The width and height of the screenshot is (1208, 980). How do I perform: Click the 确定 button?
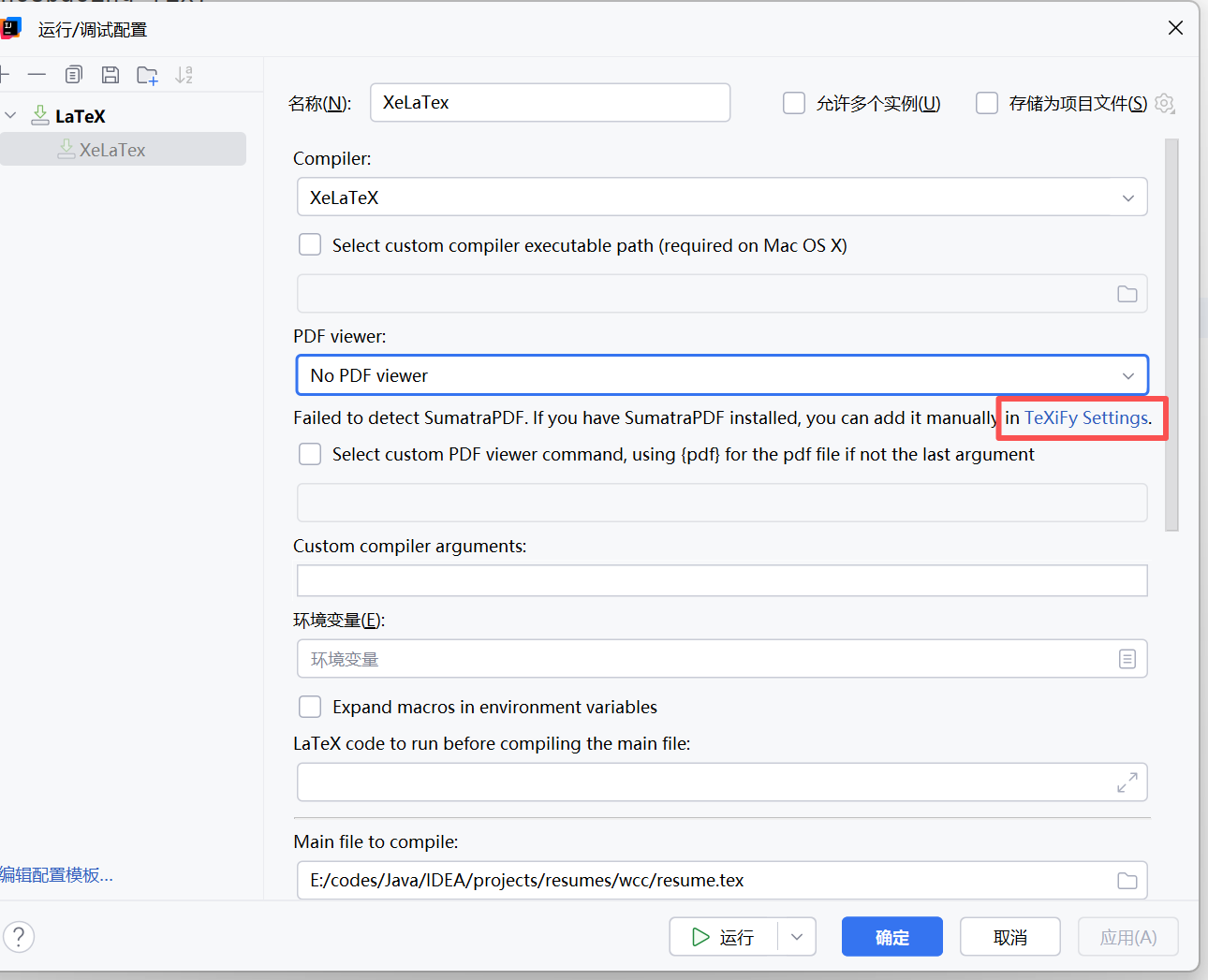(x=891, y=937)
